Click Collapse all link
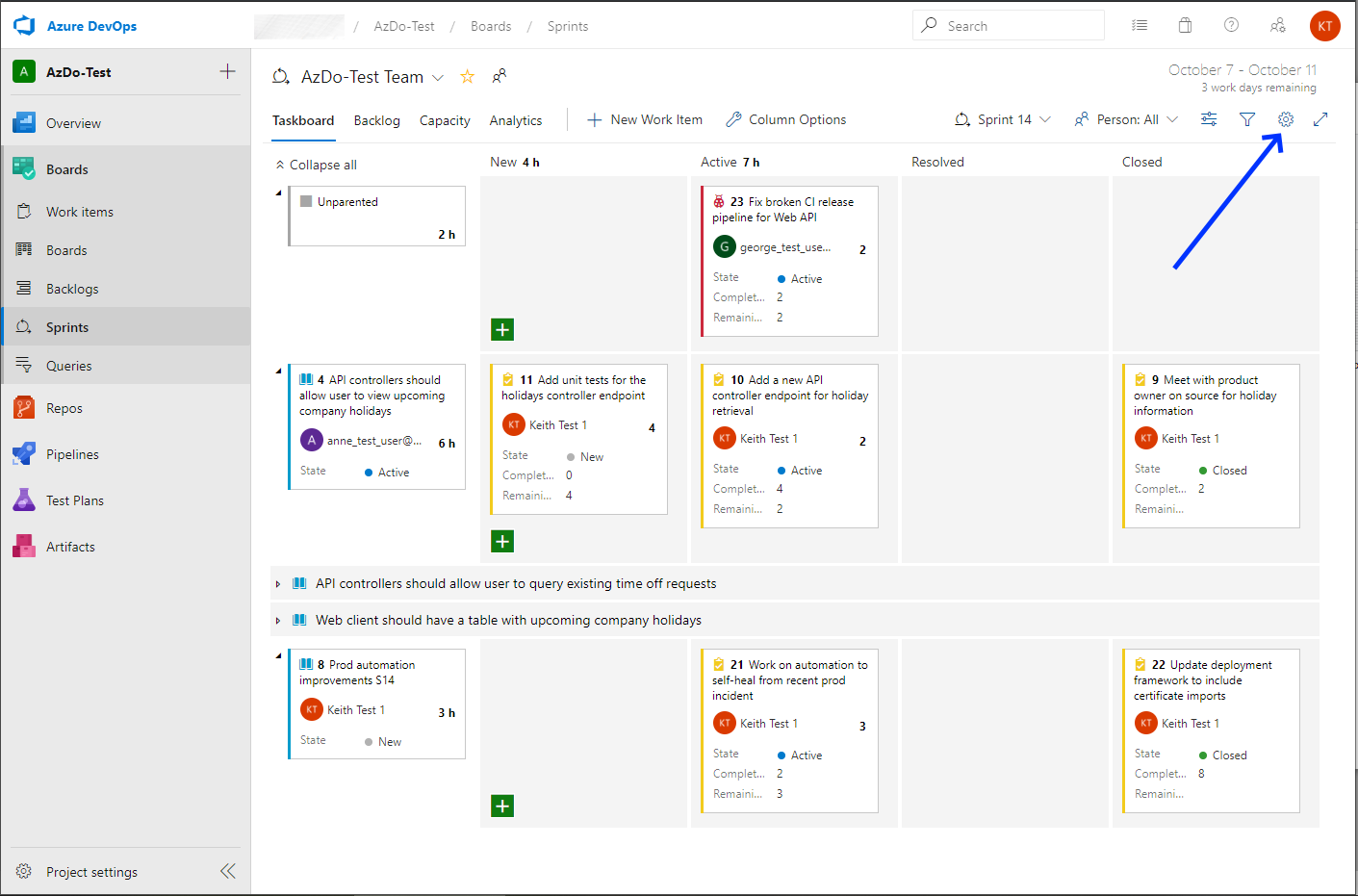 point(316,165)
